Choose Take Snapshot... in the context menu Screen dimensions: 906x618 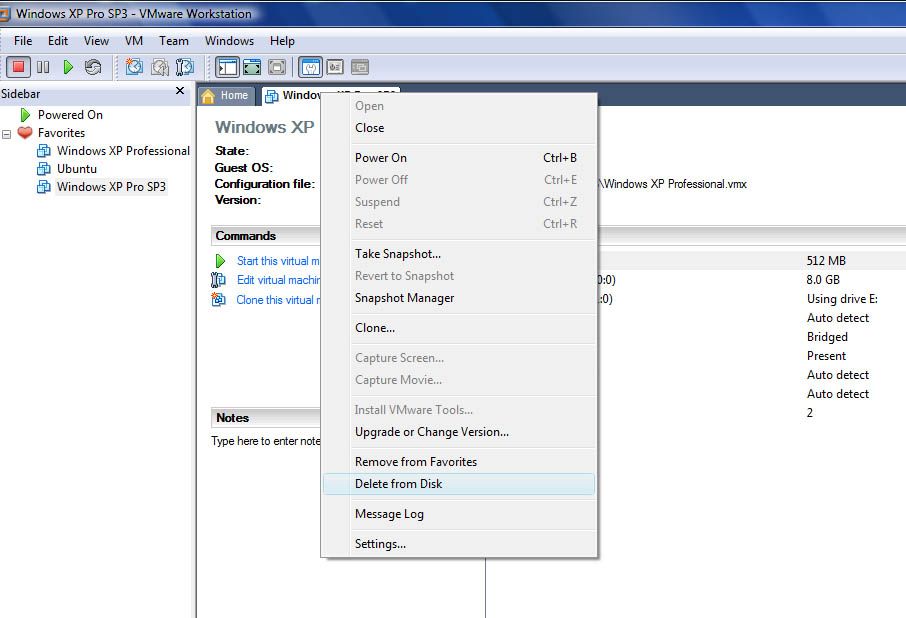point(459,254)
